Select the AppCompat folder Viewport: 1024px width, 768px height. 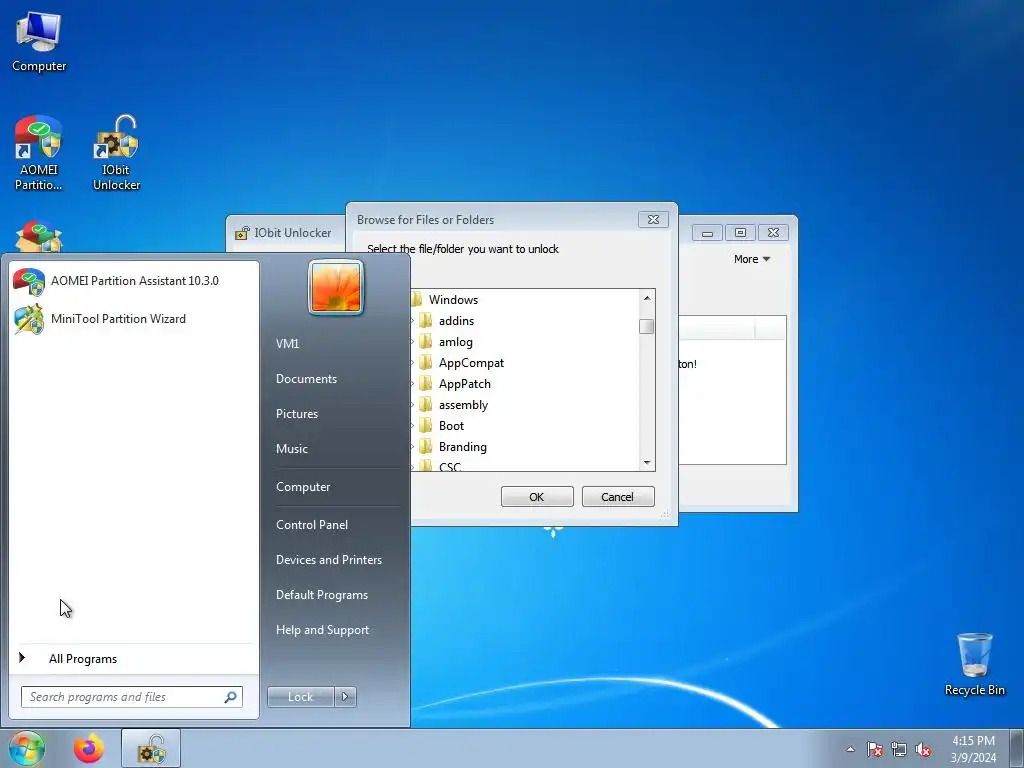[472, 362]
